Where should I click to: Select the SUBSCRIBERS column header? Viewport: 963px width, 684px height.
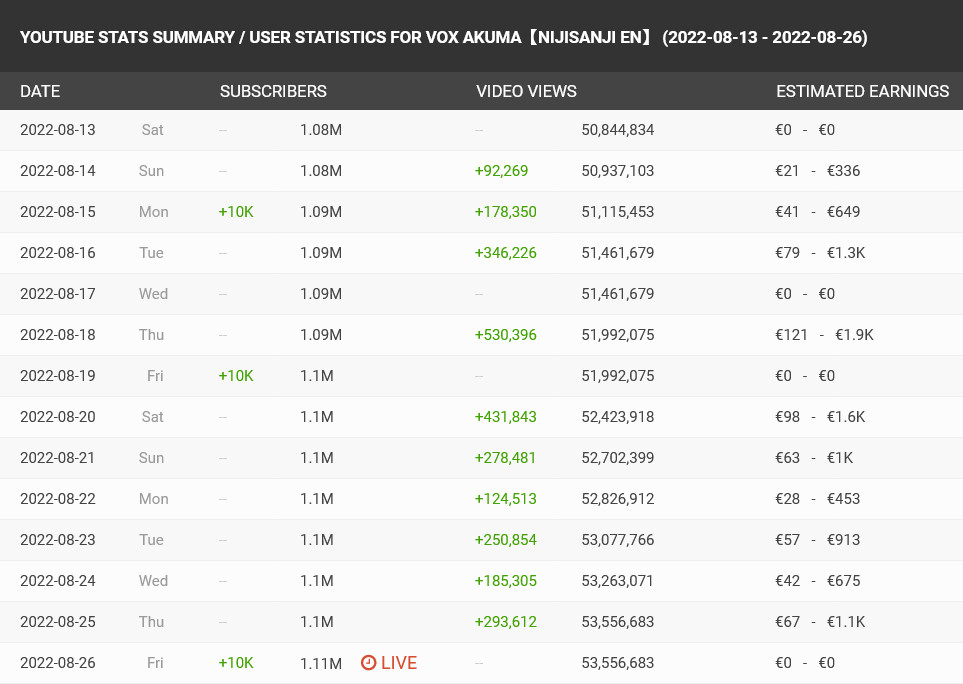273,91
